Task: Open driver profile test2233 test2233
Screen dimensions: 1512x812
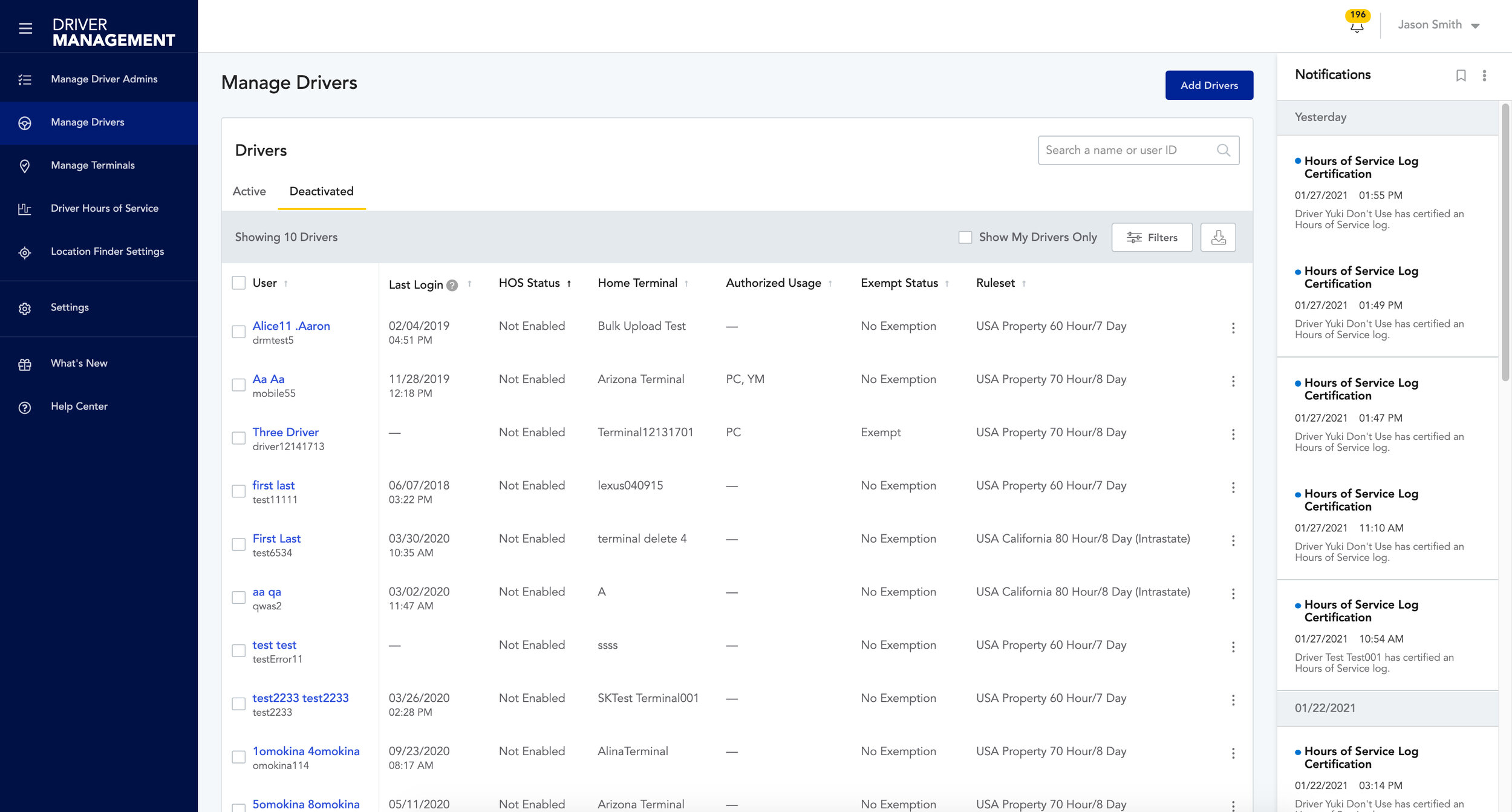Action: (301, 698)
